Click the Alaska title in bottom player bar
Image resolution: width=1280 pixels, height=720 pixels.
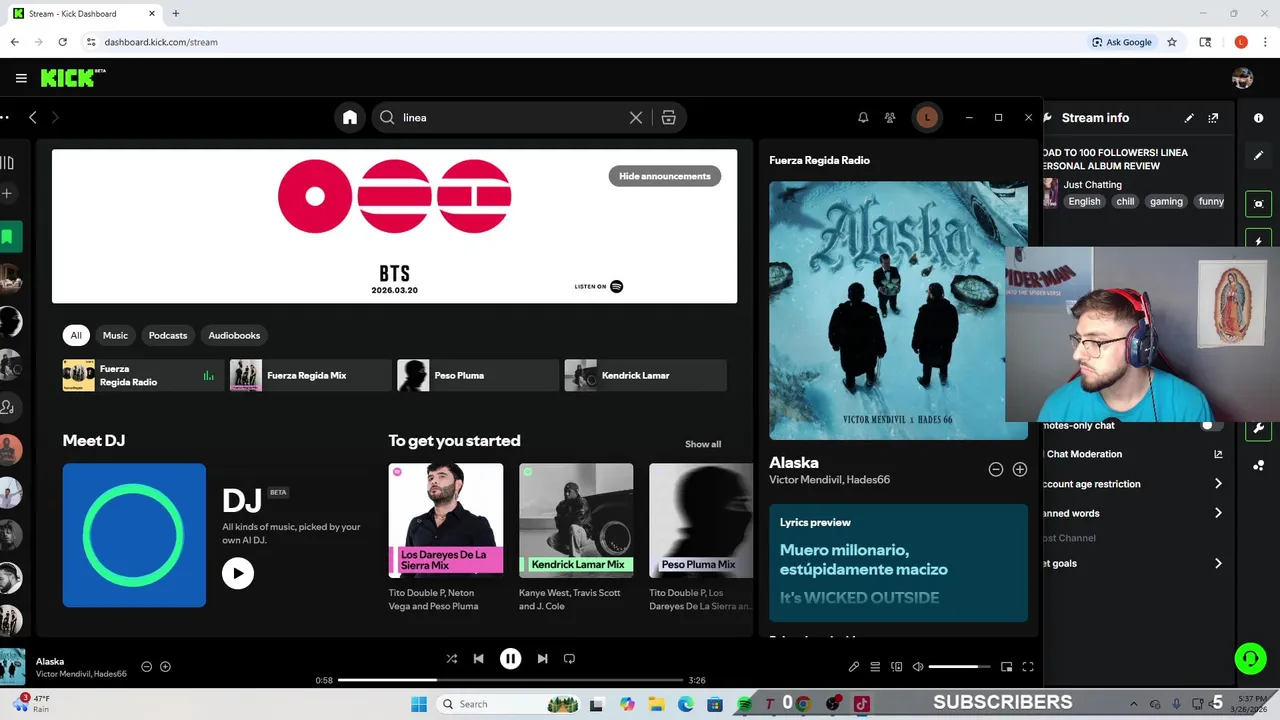pyautogui.click(x=50, y=661)
